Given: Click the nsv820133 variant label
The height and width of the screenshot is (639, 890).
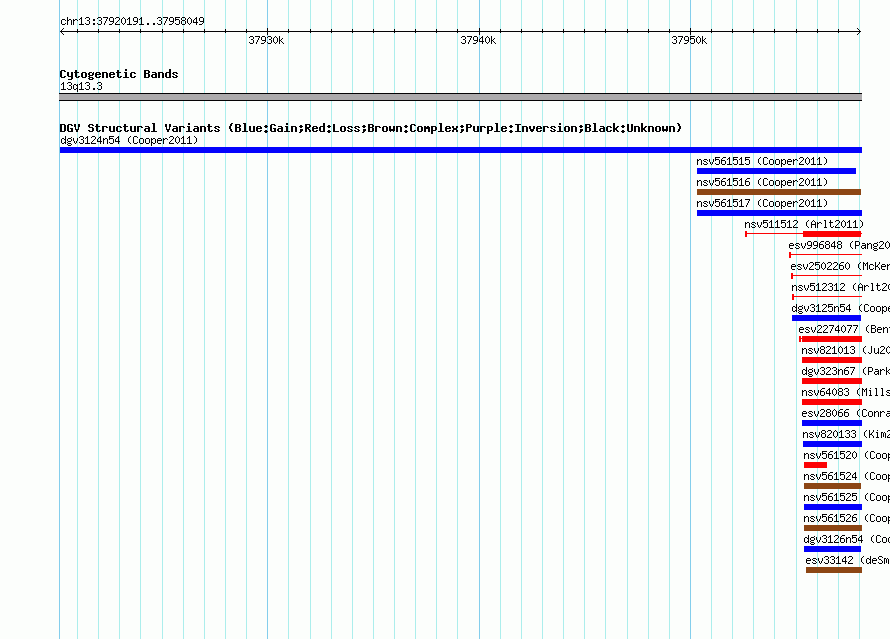Looking at the screenshot, I should 846,434.
